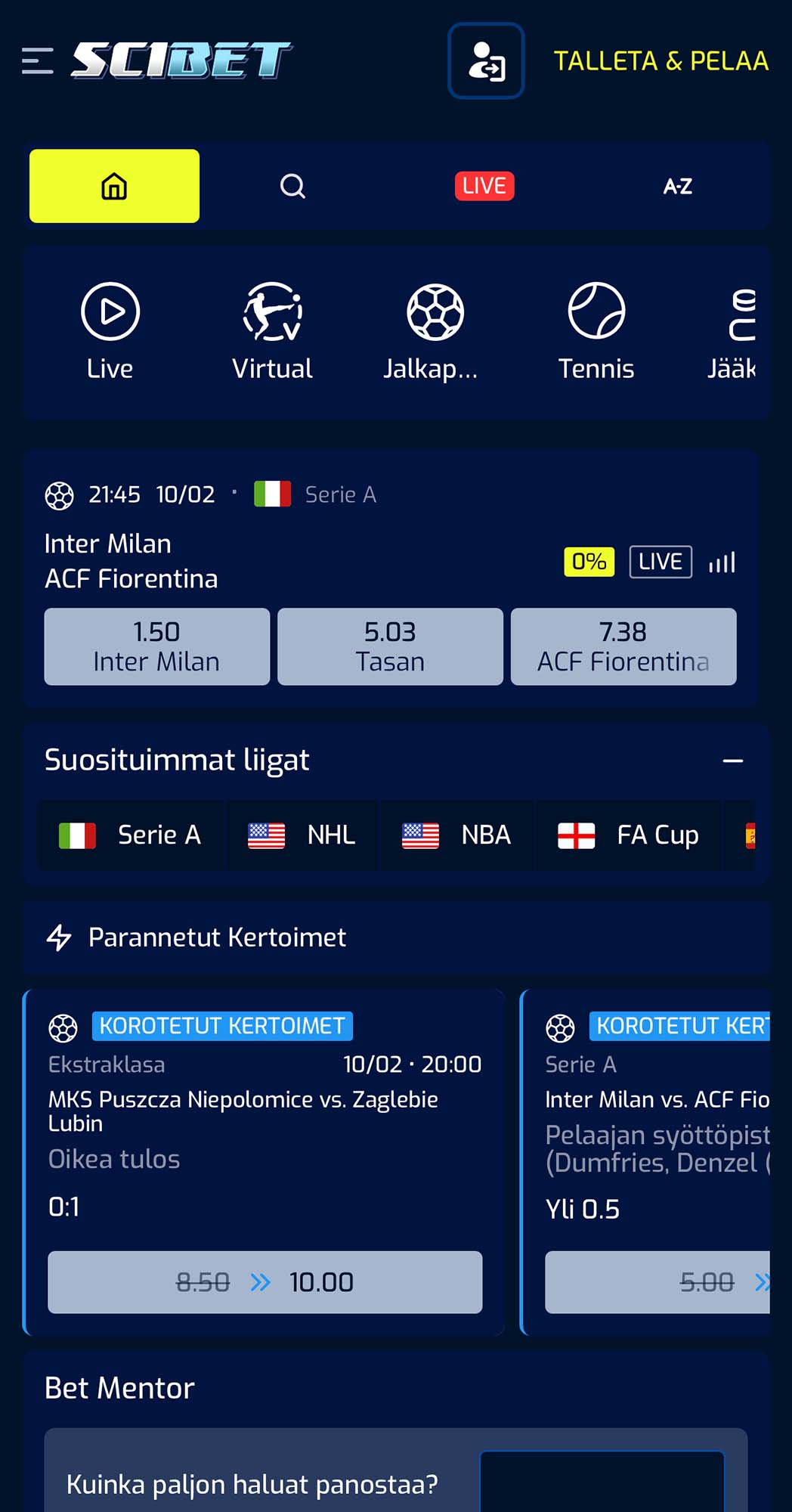Choose the Jalkapallo football icon
The width and height of the screenshot is (792, 1512).
[434, 330]
